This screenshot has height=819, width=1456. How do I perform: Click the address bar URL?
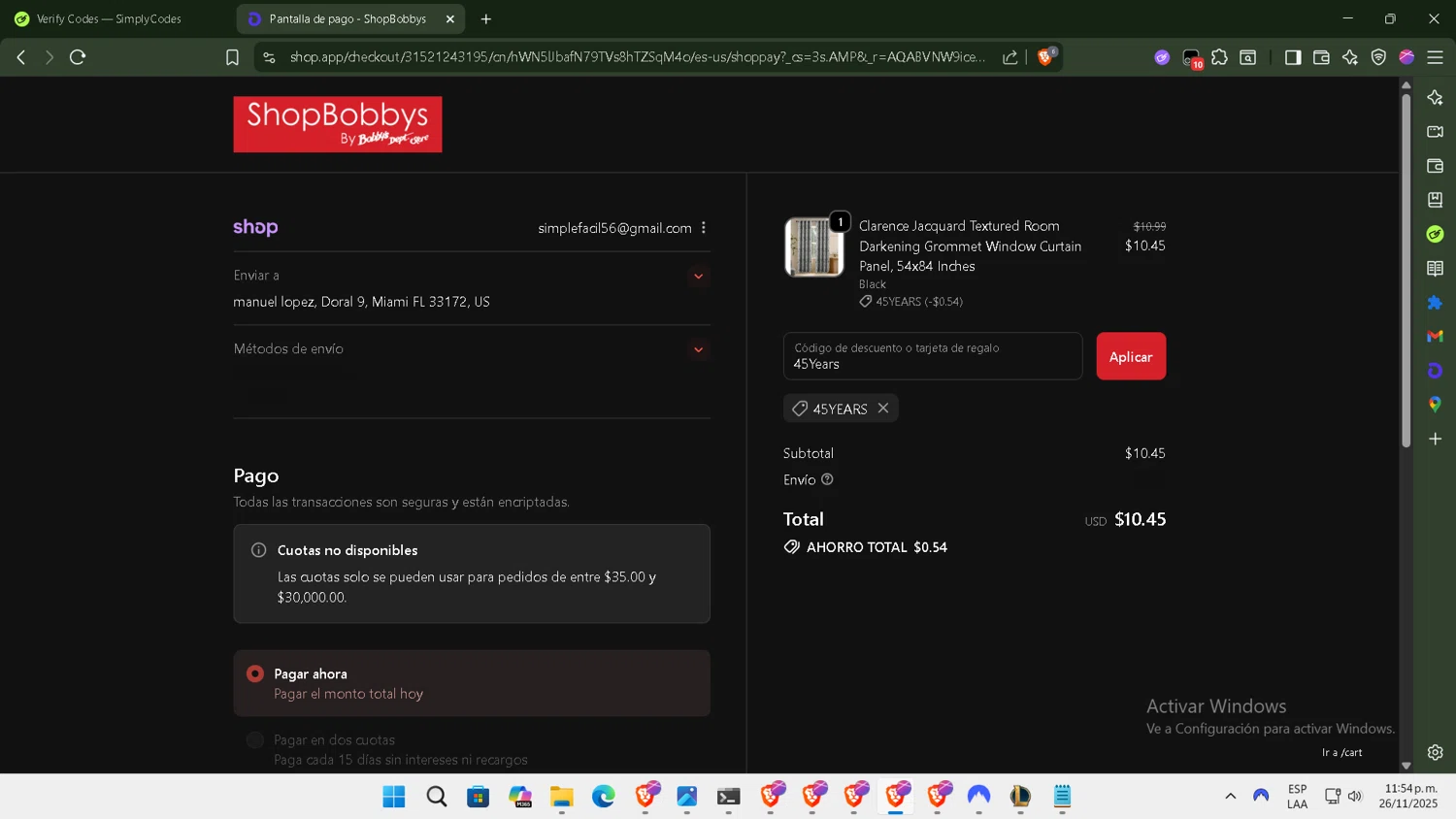[638, 57]
